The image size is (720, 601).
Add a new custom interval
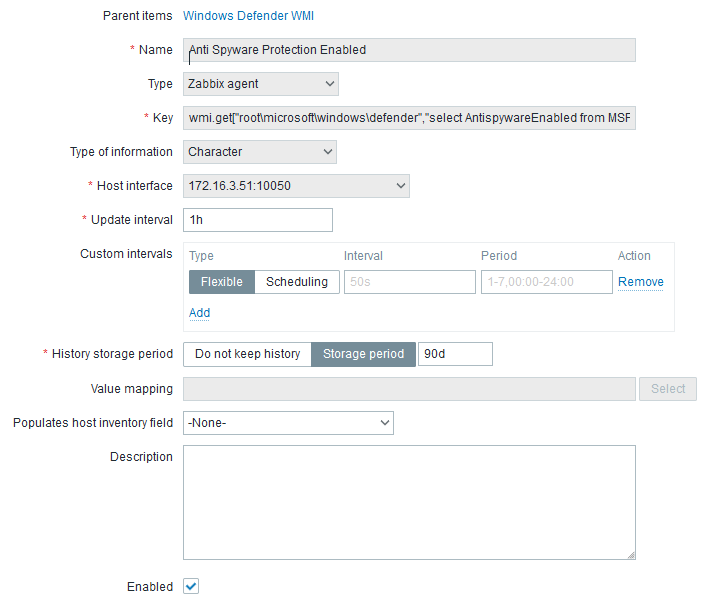199,313
